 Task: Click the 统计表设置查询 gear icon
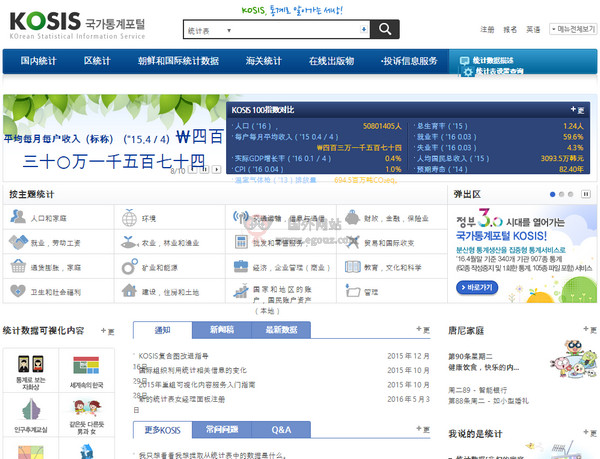[467, 72]
